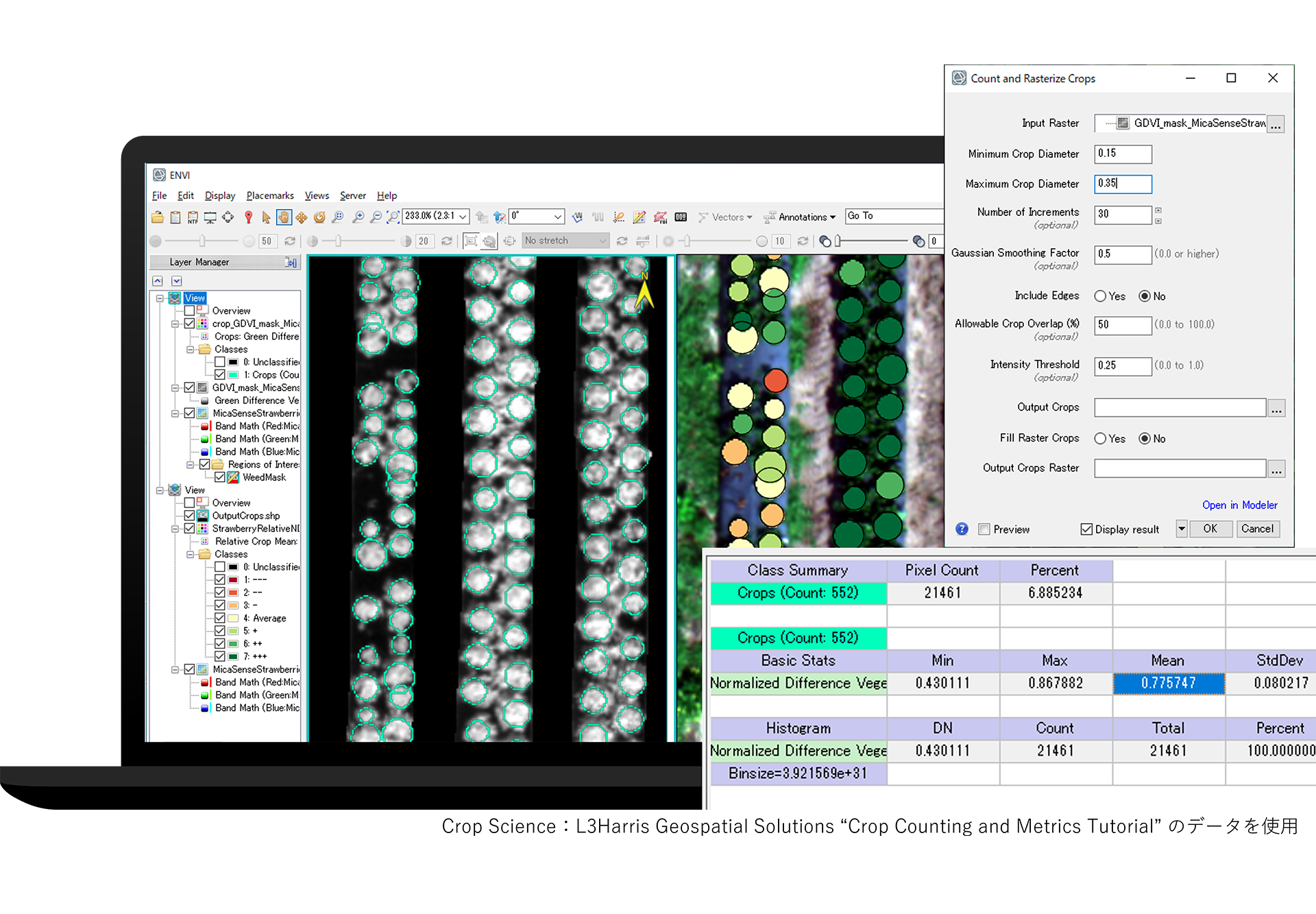This screenshot has width=1316, height=914.
Task: Enable the Preview checkbox
Action: pos(984,529)
